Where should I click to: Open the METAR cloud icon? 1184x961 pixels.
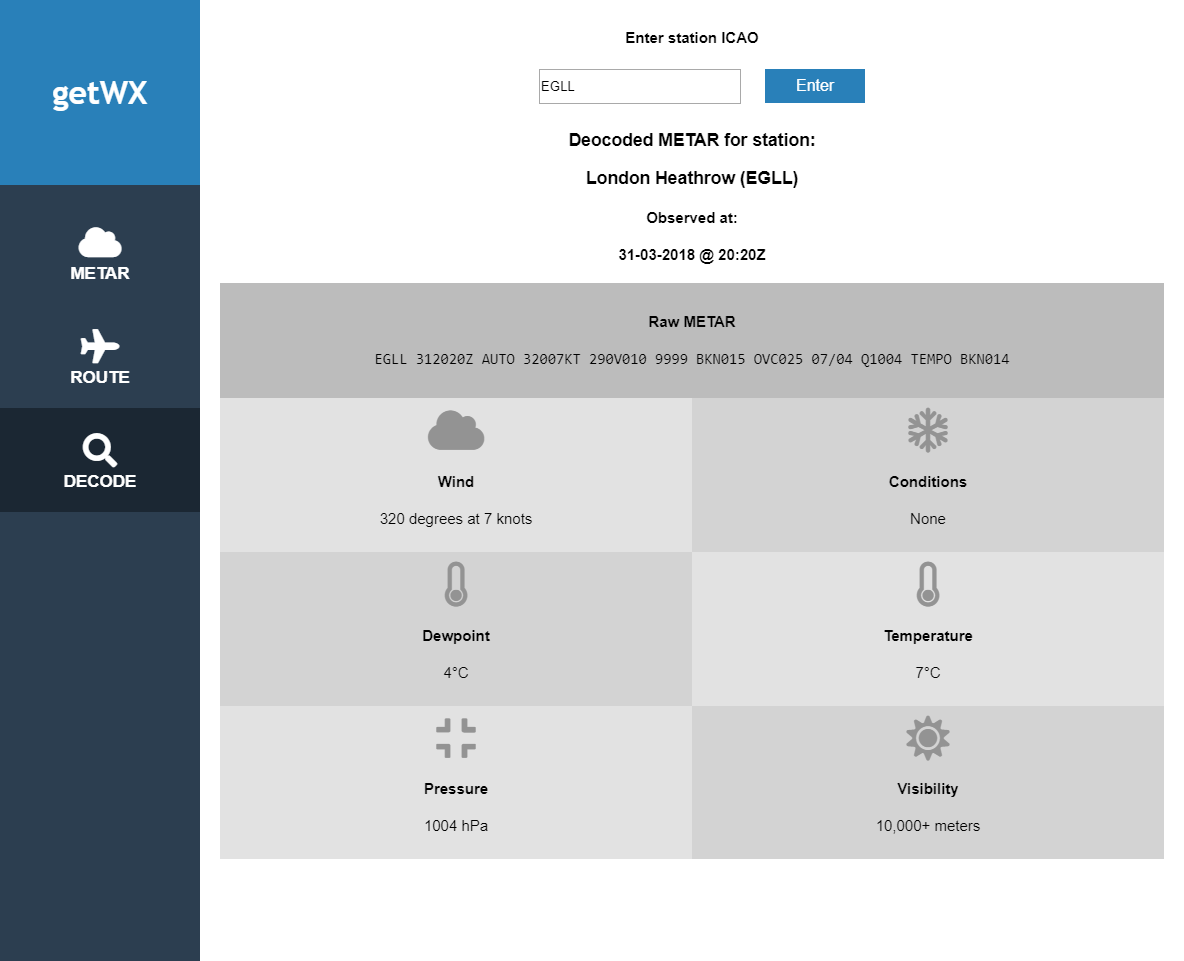[100, 242]
